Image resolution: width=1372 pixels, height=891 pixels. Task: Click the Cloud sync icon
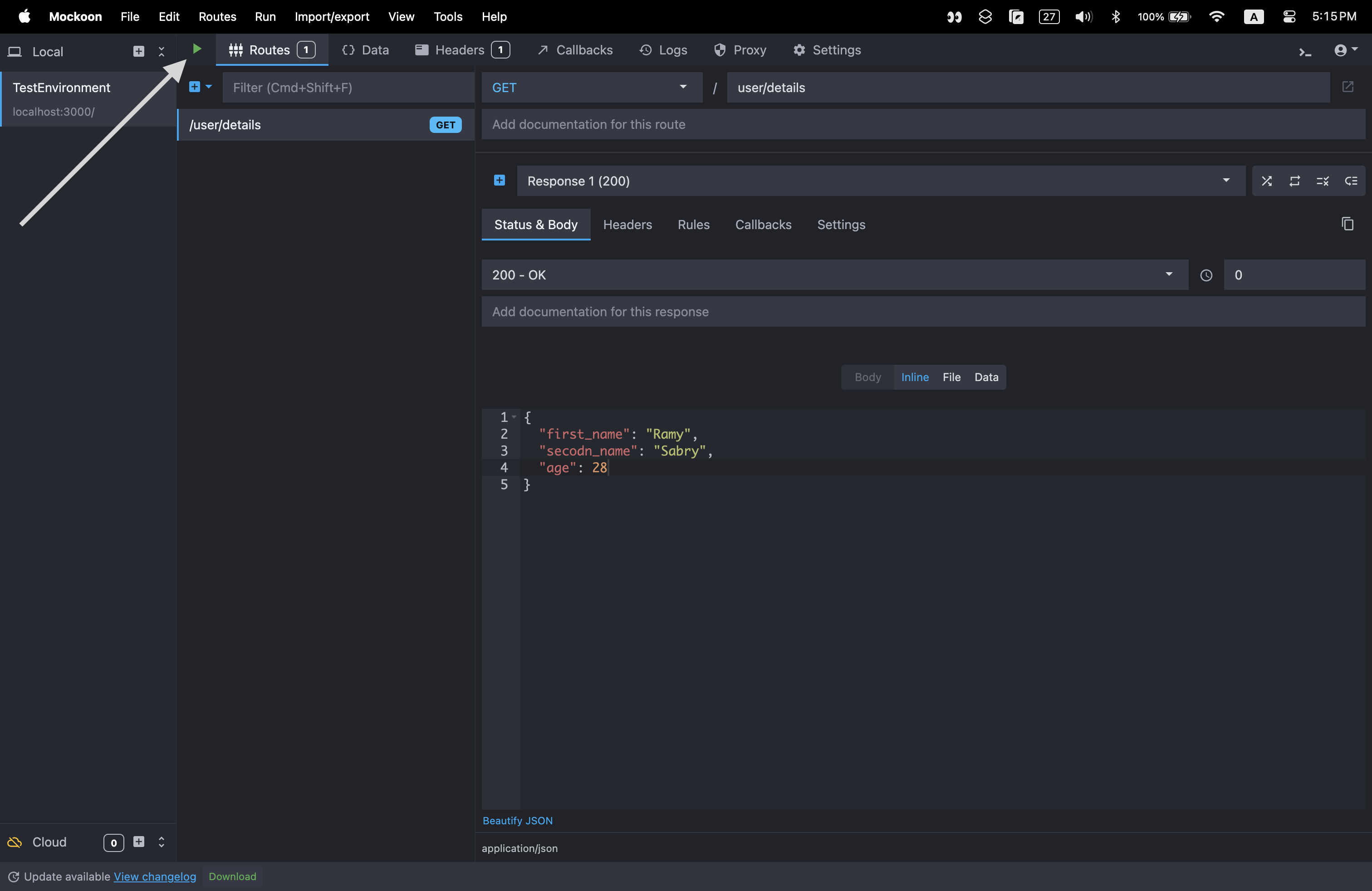coord(15,842)
